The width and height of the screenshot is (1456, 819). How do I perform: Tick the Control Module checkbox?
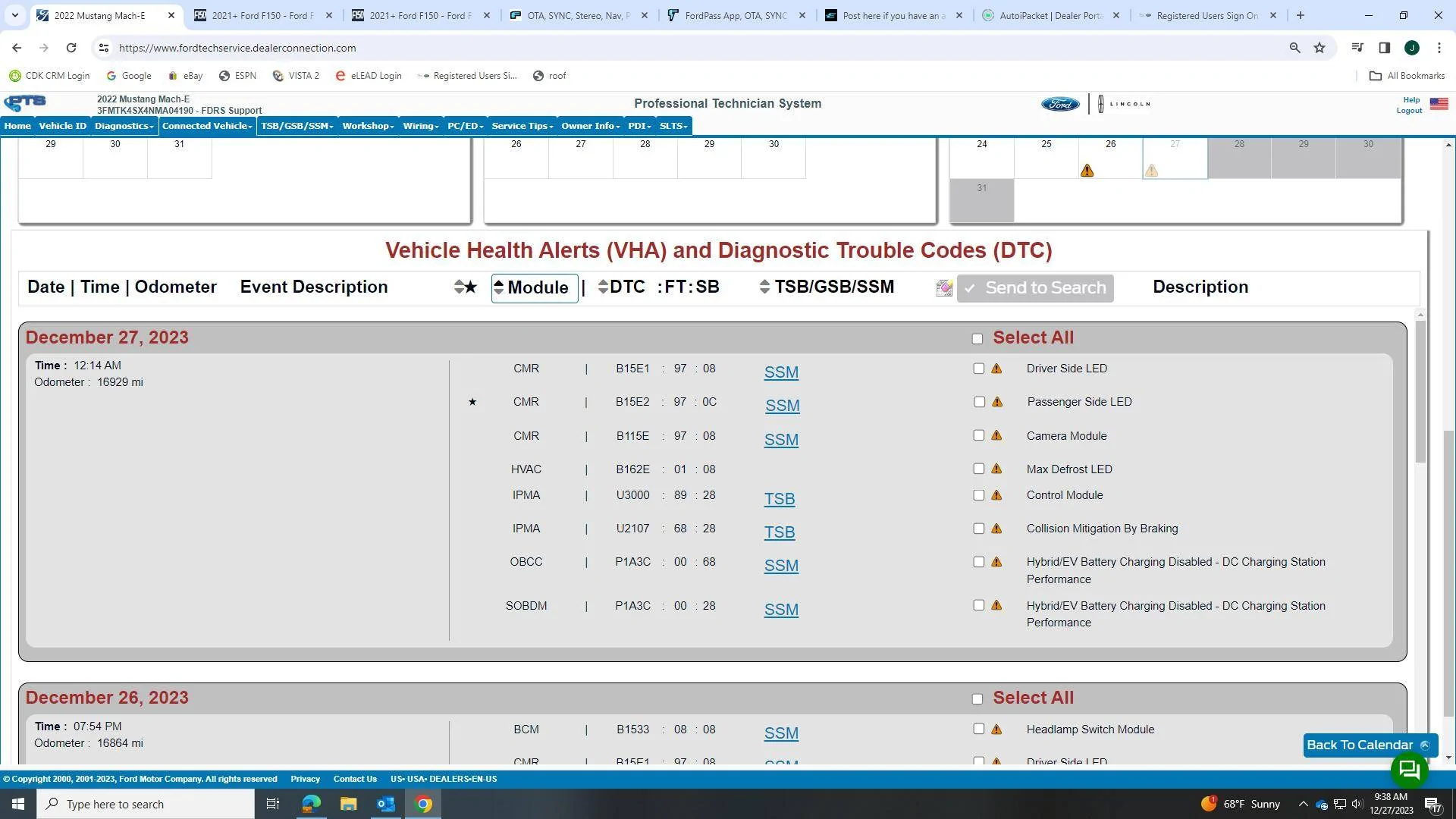click(979, 495)
